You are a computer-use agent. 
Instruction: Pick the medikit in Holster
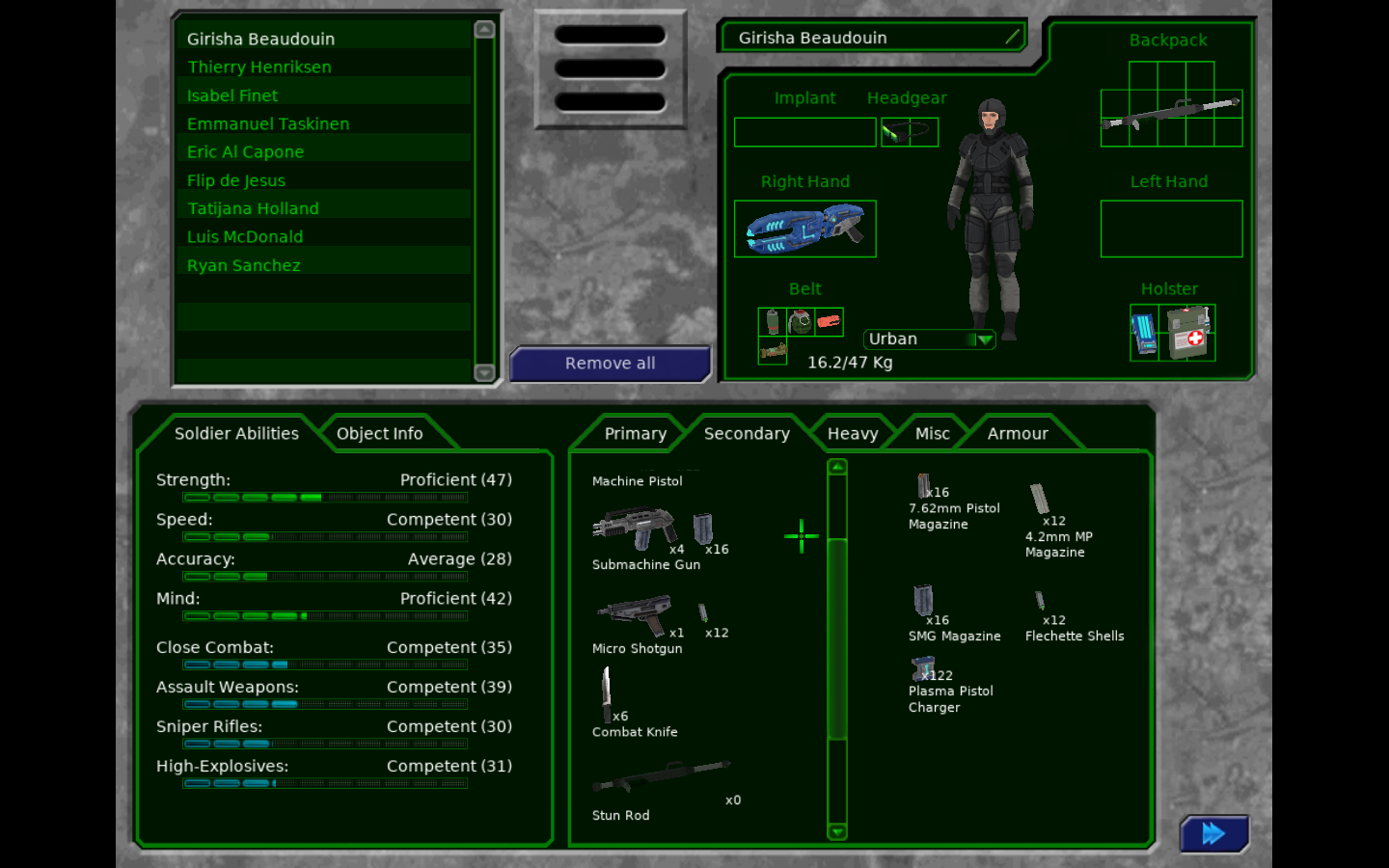click(x=1188, y=332)
